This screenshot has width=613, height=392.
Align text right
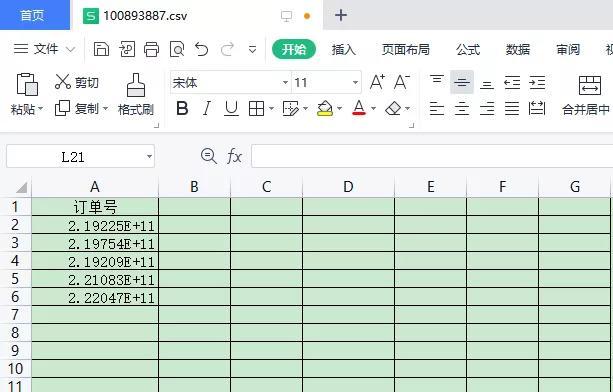[x=487, y=108]
